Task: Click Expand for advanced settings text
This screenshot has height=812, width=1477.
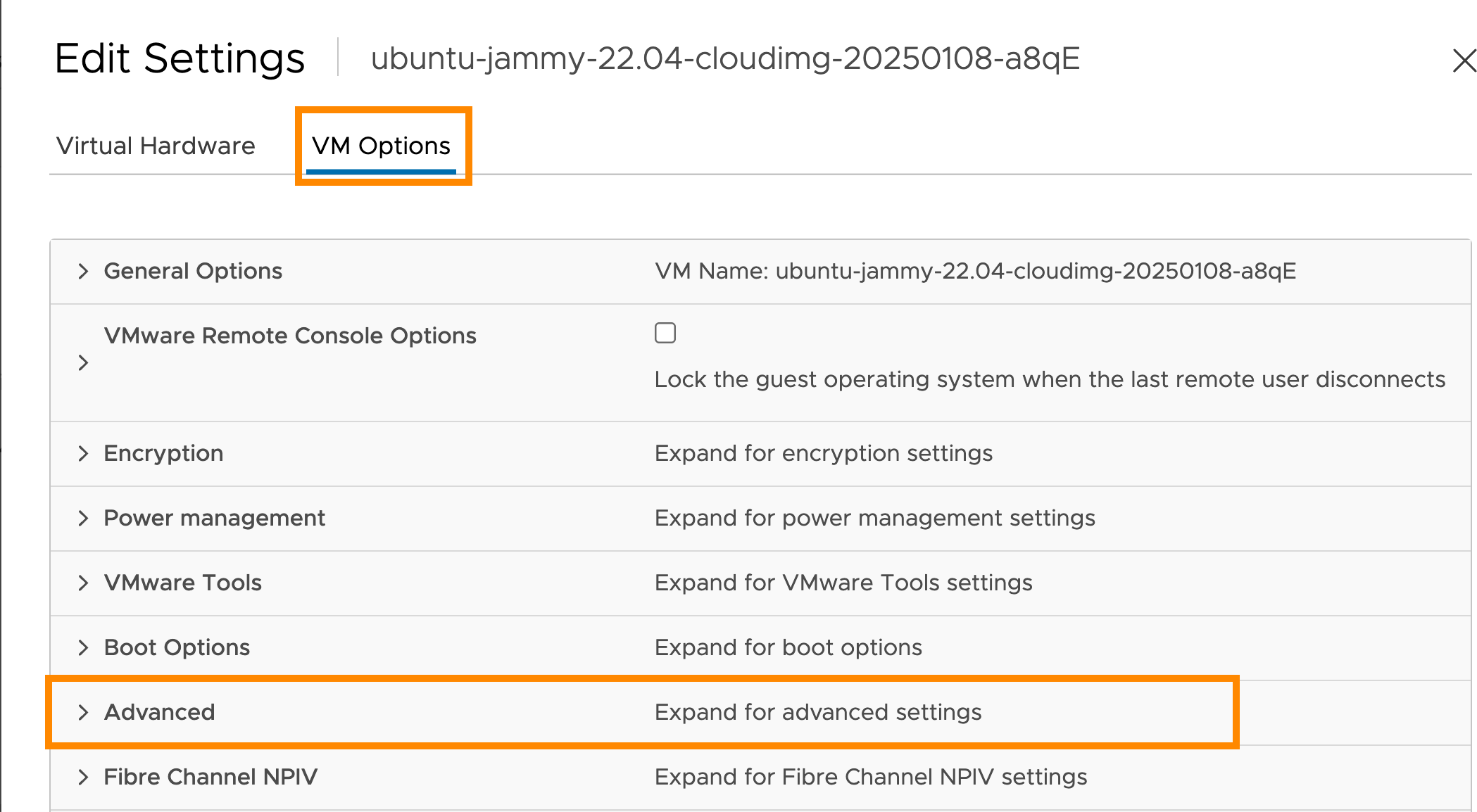Action: (818, 712)
